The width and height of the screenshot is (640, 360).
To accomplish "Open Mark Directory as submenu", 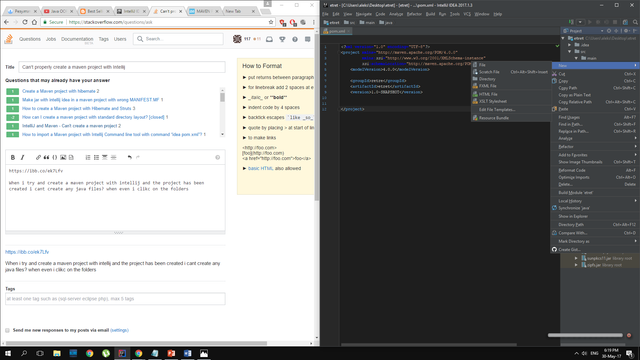I will tap(594, 241).
